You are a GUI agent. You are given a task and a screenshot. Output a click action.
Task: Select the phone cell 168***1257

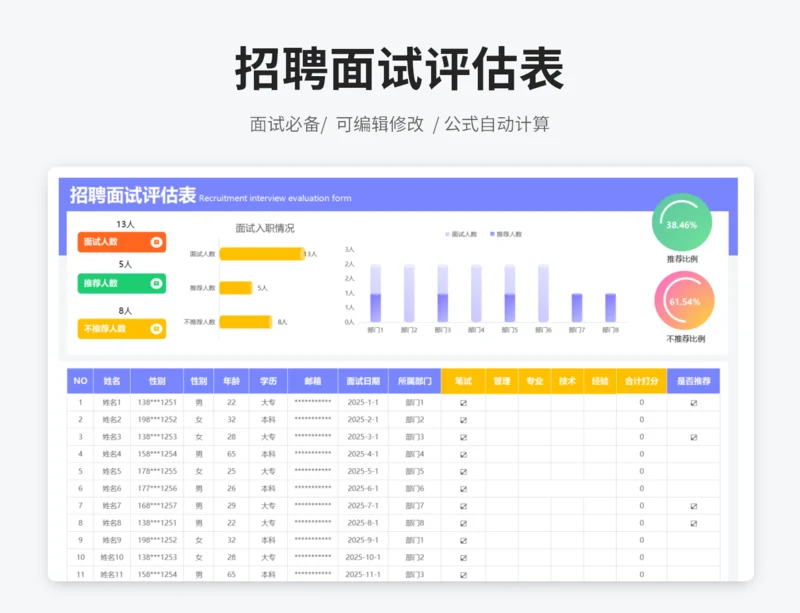(157, 506)
